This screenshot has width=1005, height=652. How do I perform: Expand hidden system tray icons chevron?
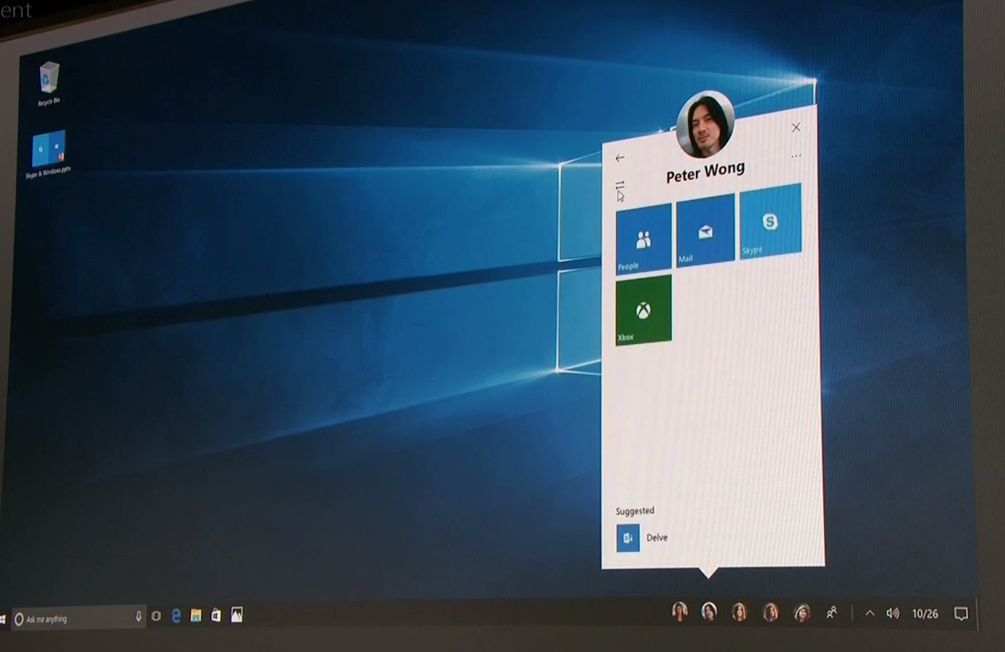(870, 614)
